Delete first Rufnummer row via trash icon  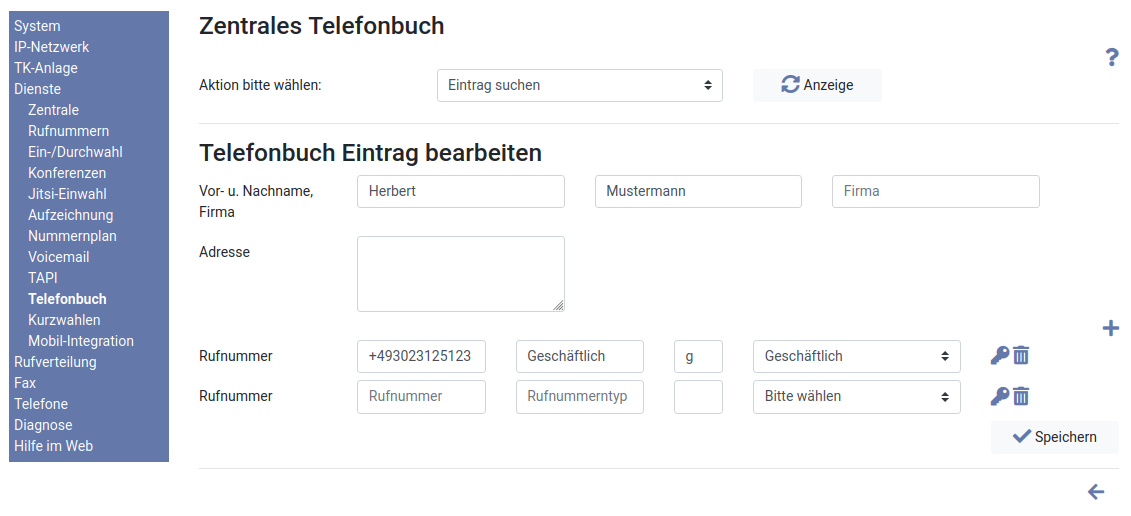(1021, 355)
